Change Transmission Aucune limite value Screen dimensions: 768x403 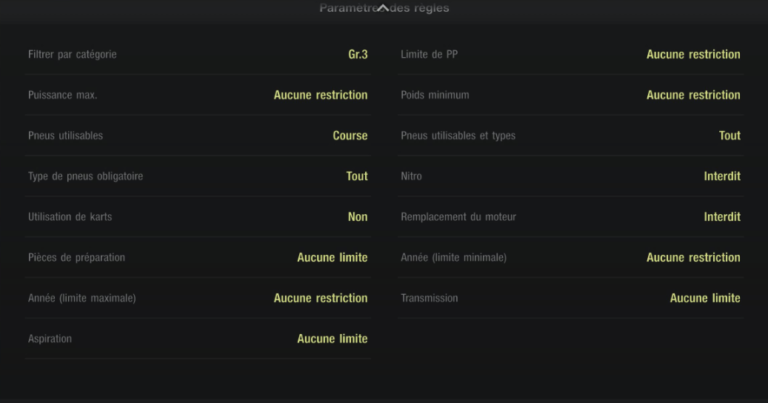pyautogui.click(x=705, y=298)
